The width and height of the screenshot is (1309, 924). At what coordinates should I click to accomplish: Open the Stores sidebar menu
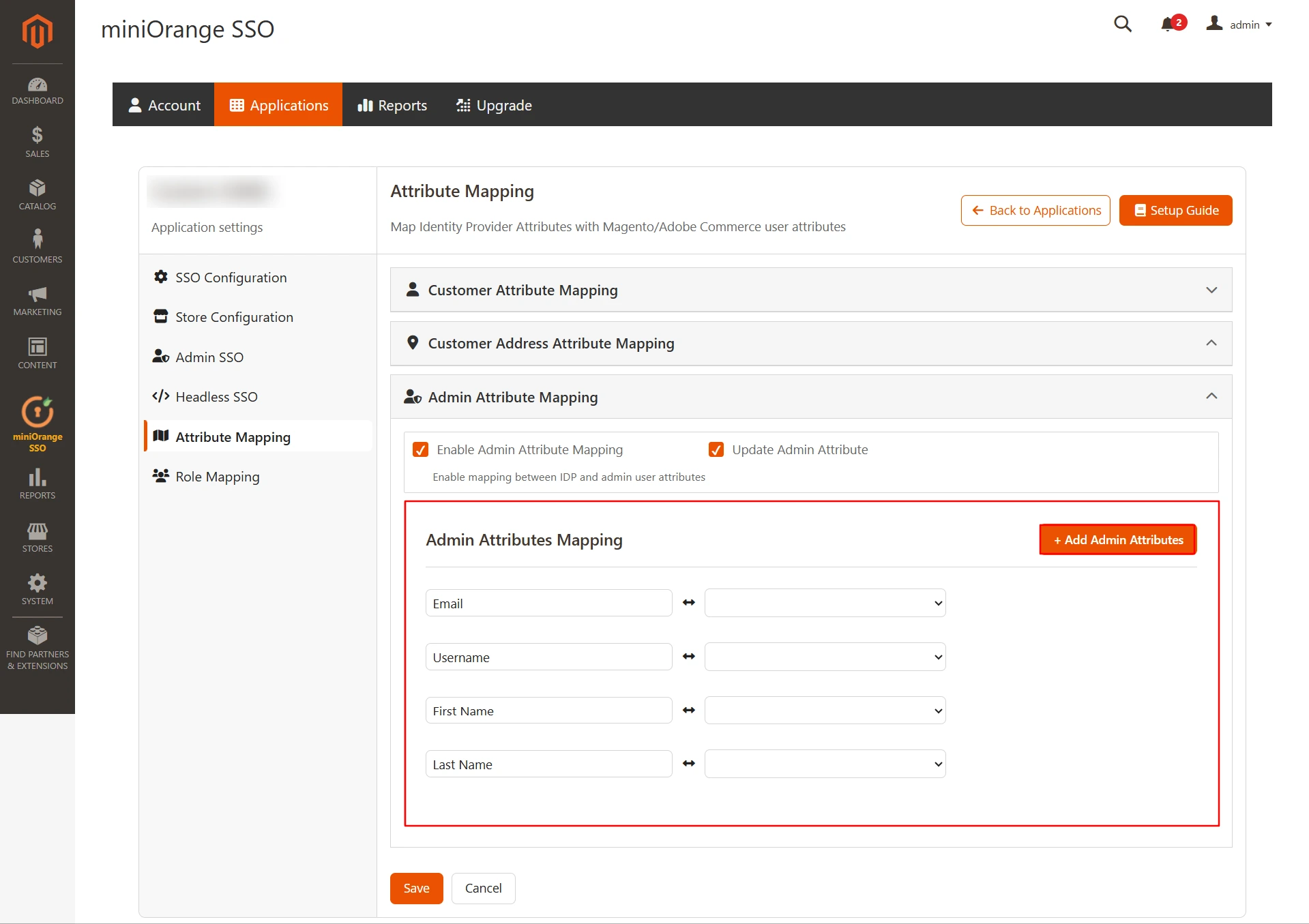click(38, 537)
